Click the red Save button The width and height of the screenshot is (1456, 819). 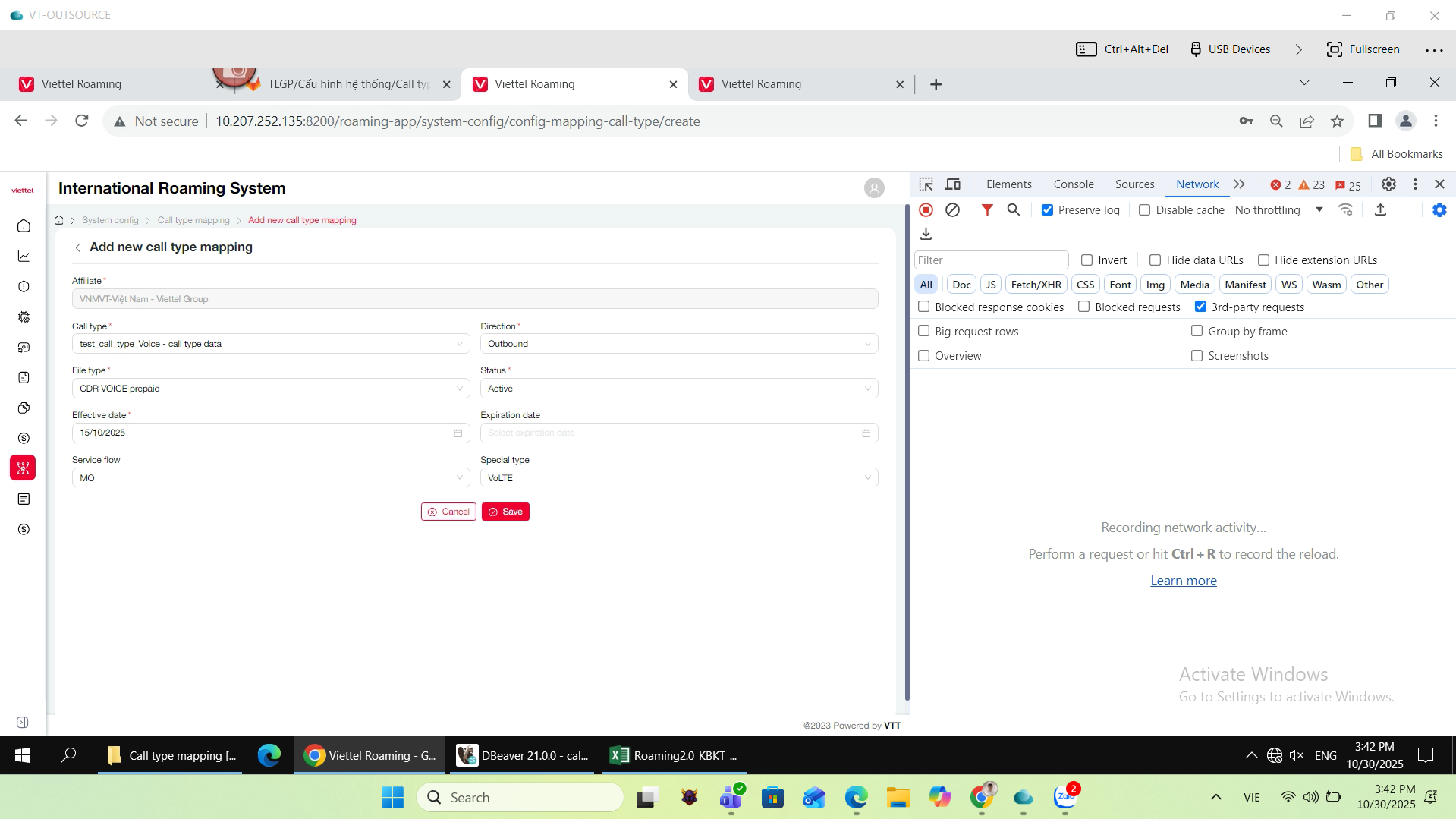505,512
